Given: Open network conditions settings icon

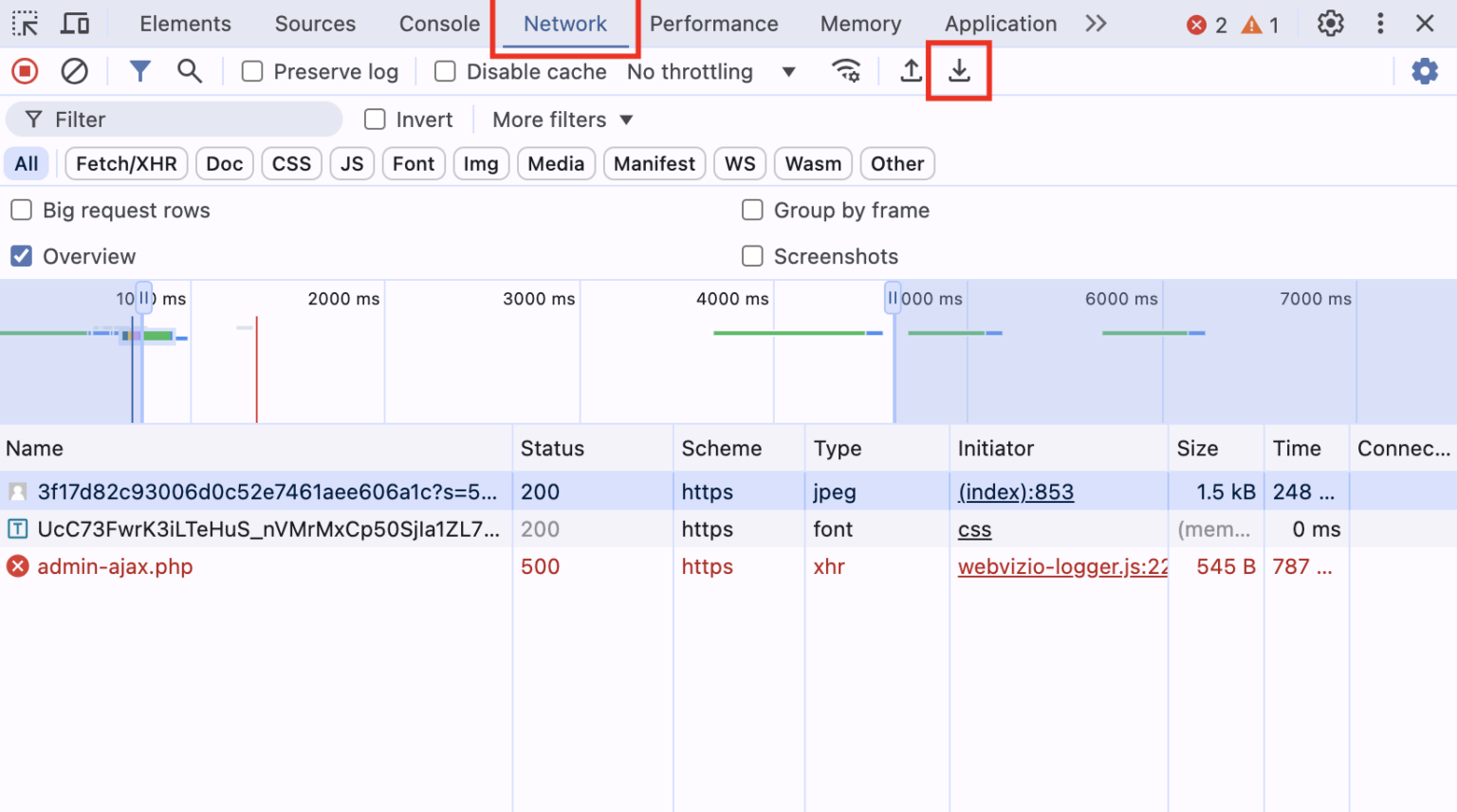Looking at the screenshot, I should click(846, 70).
